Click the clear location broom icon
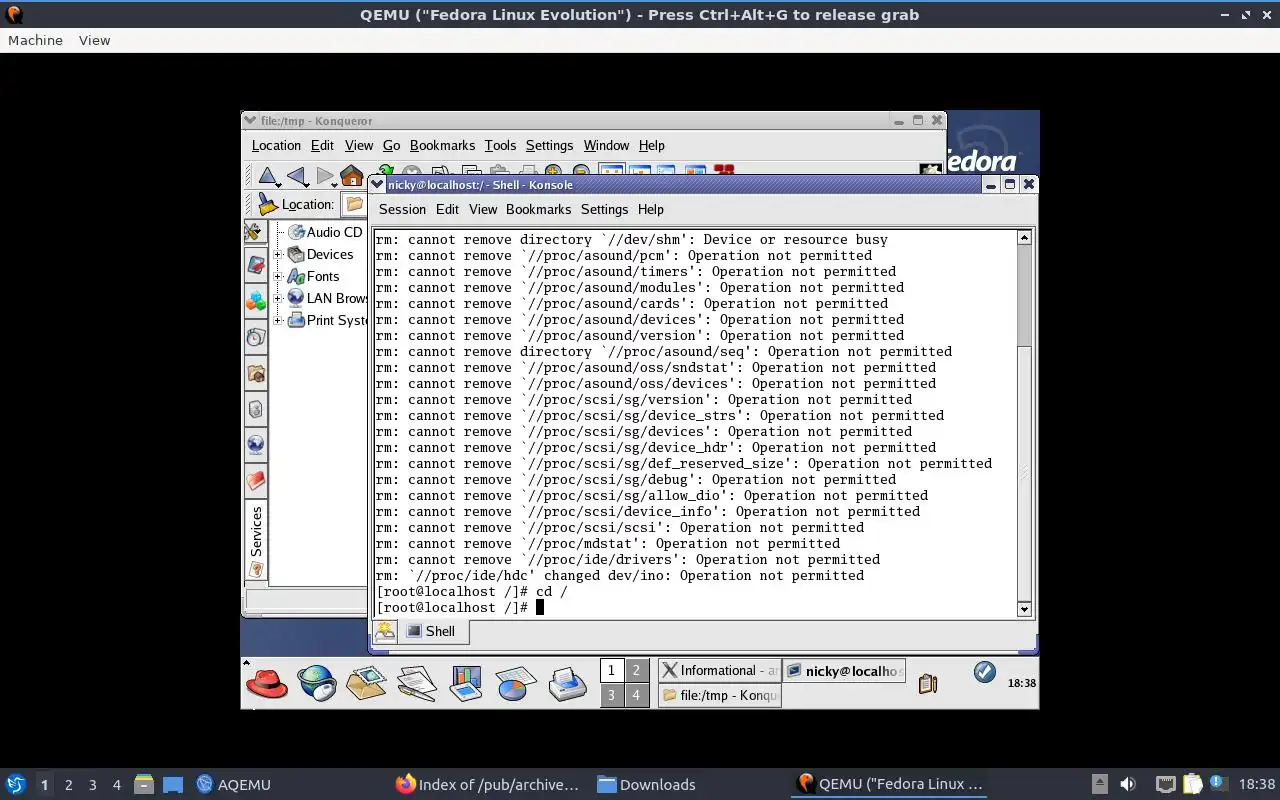Viewport: 1280px width, 800px height. tap(267, 204)
